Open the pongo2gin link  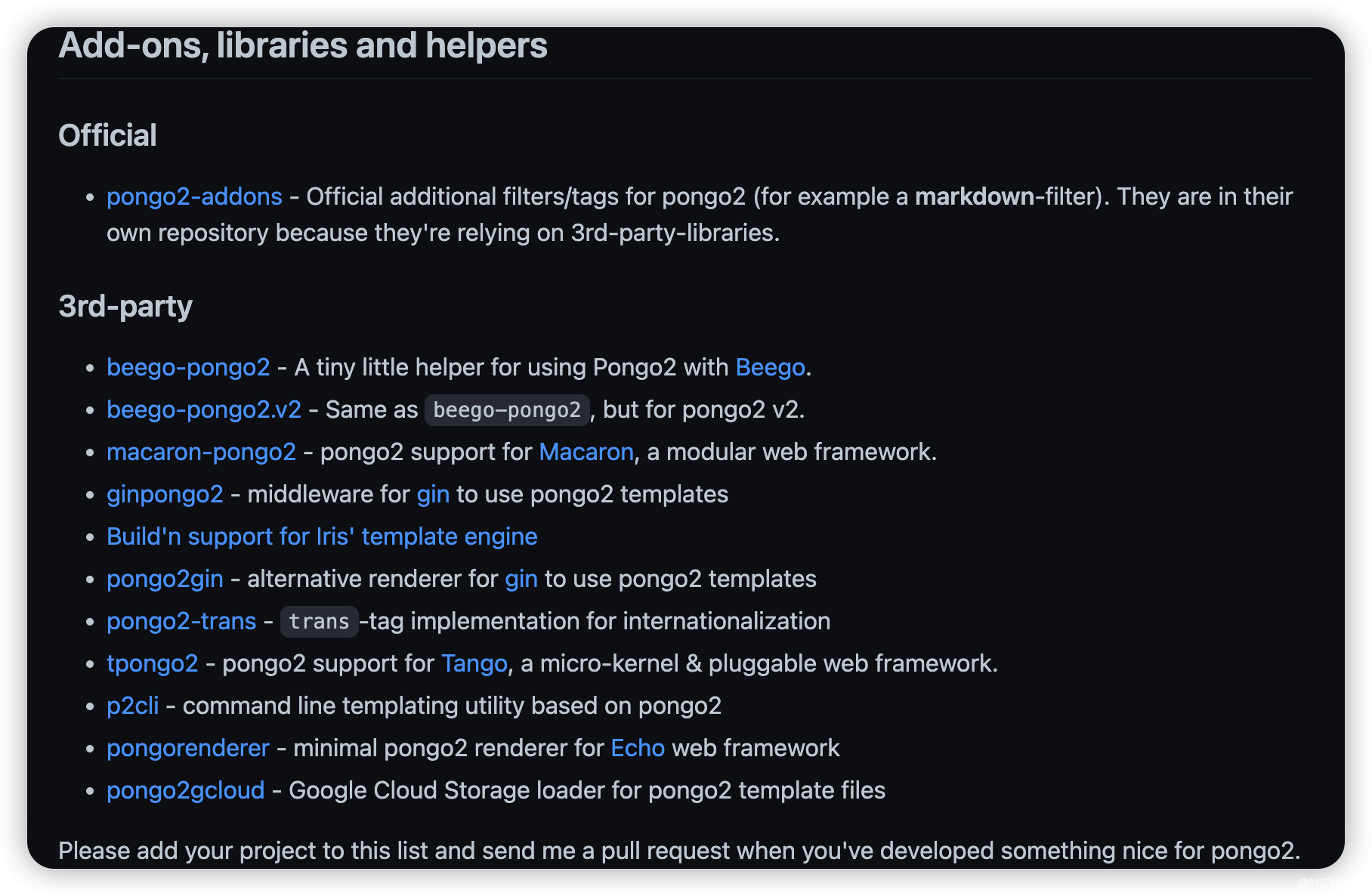click(165, 579)
